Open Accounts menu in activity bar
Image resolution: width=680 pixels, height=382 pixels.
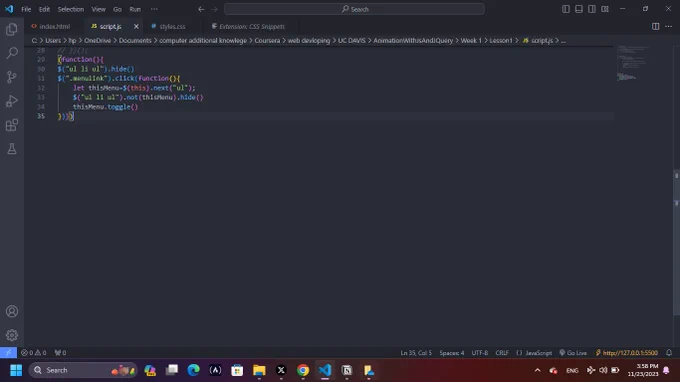(x=12, y=311)
